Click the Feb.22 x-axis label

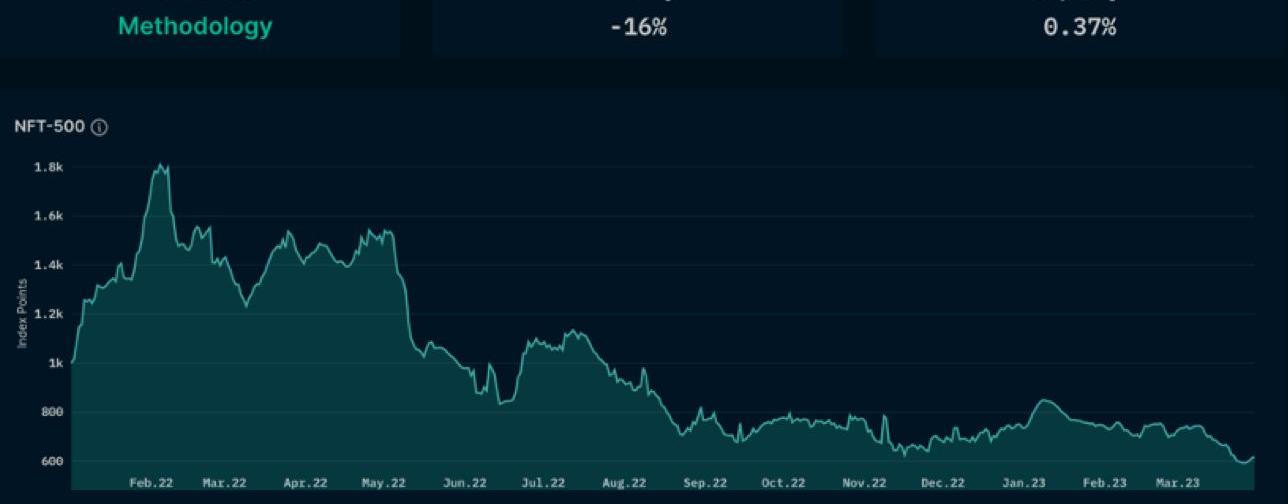pos(151,483)
